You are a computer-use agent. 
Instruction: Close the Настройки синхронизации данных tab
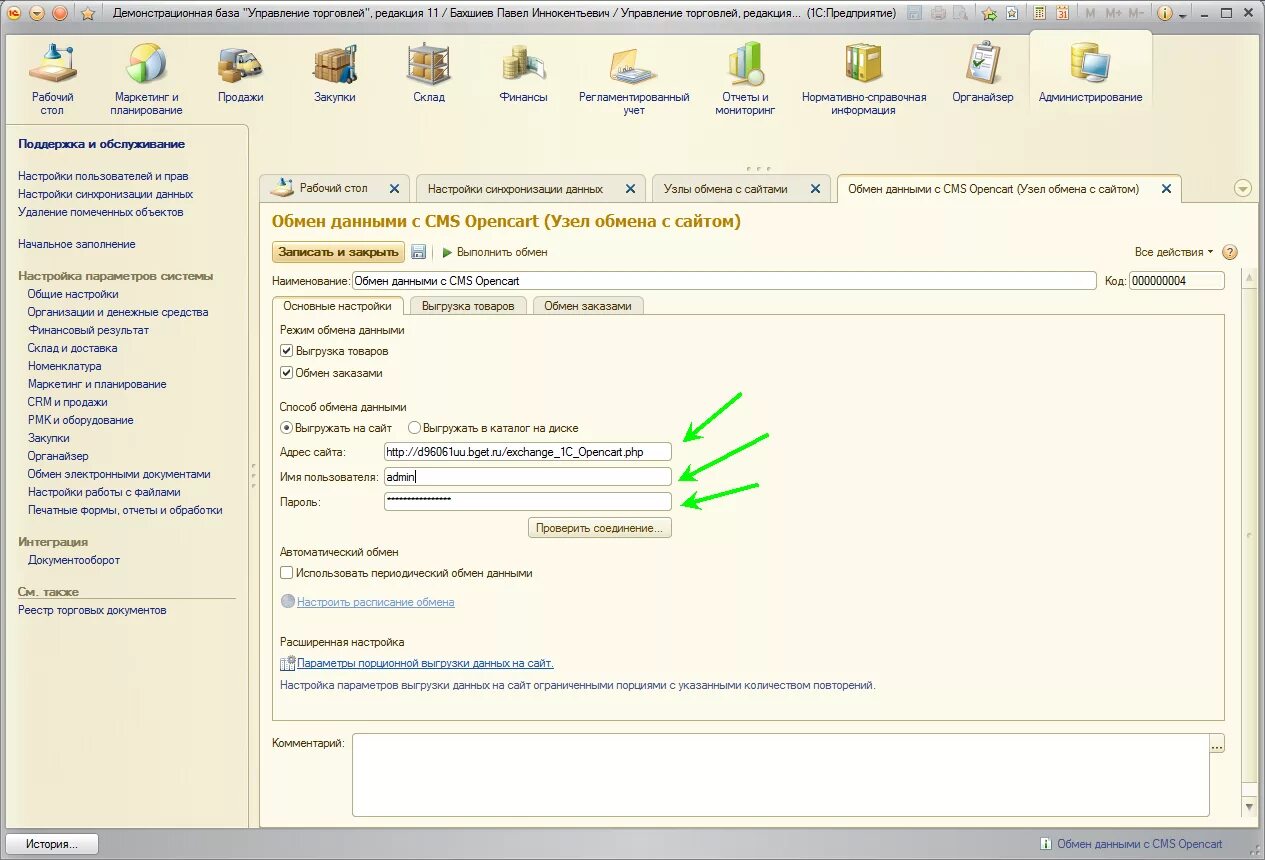(x=630, y=188)
